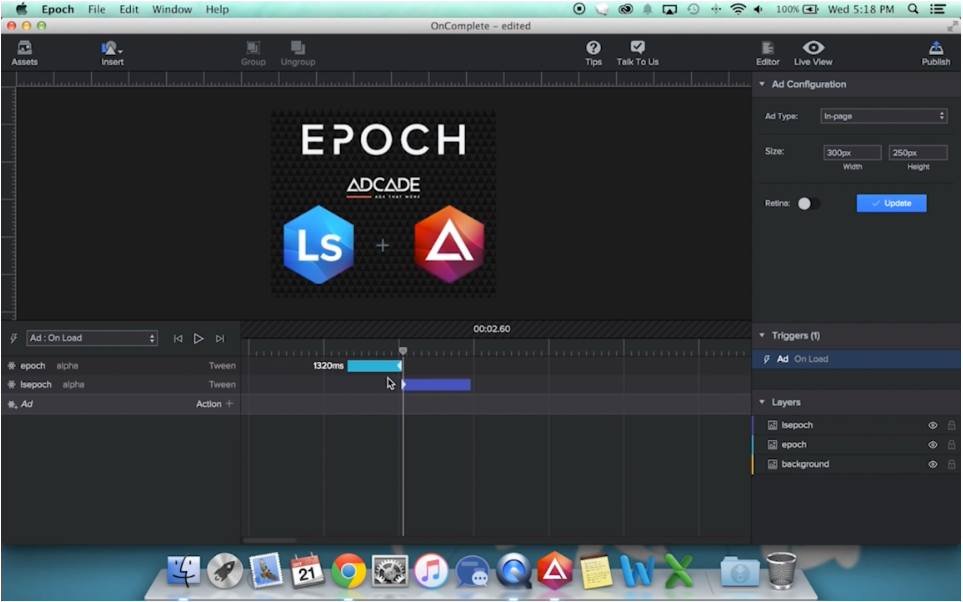Open Epoch app in the Dock
This screenshot has height=602, width=963.
pyautogui.click(x=555, y=569)
